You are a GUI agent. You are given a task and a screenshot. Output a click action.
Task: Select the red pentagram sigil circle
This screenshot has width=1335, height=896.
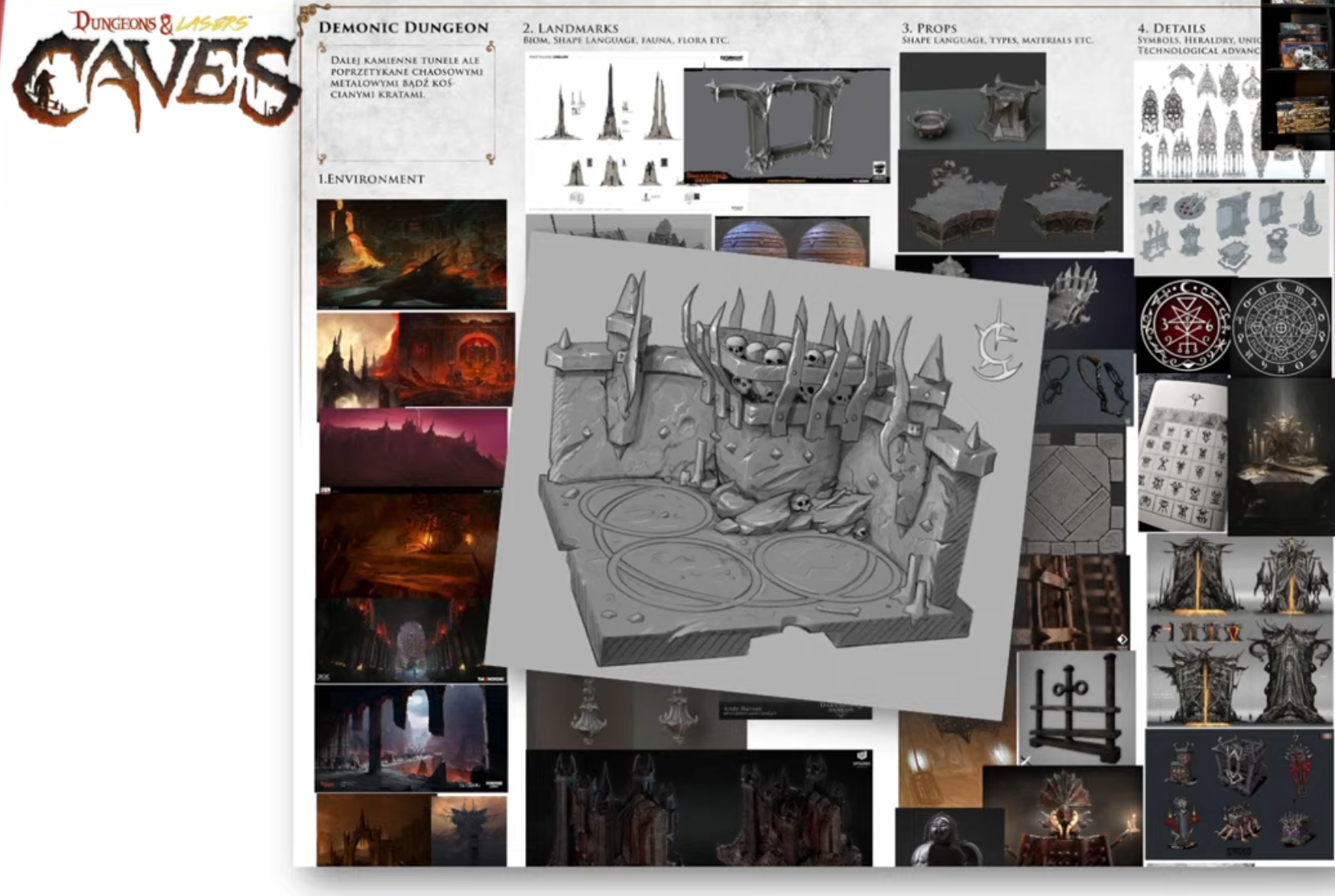pos(1184,326)
